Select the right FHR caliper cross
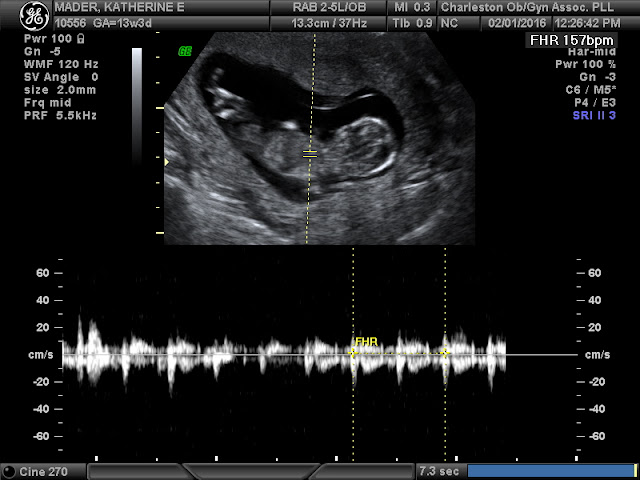640x480 pixels. [x=445, y=353]
